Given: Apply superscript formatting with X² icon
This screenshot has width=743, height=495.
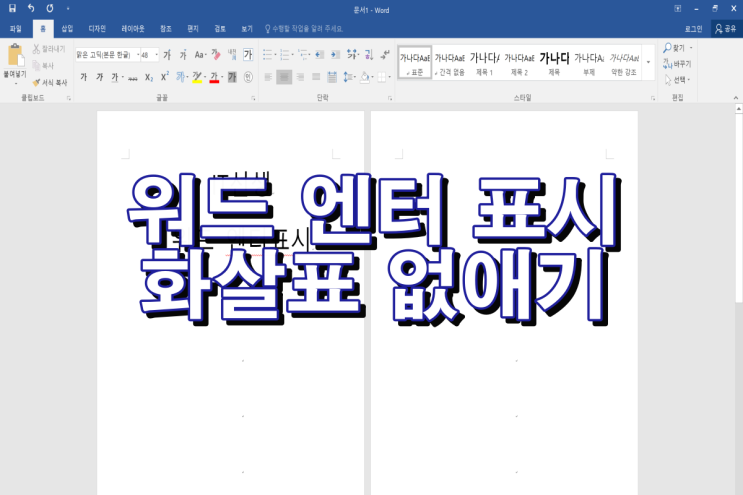Looking at the screenshot, I should [165, 77].
